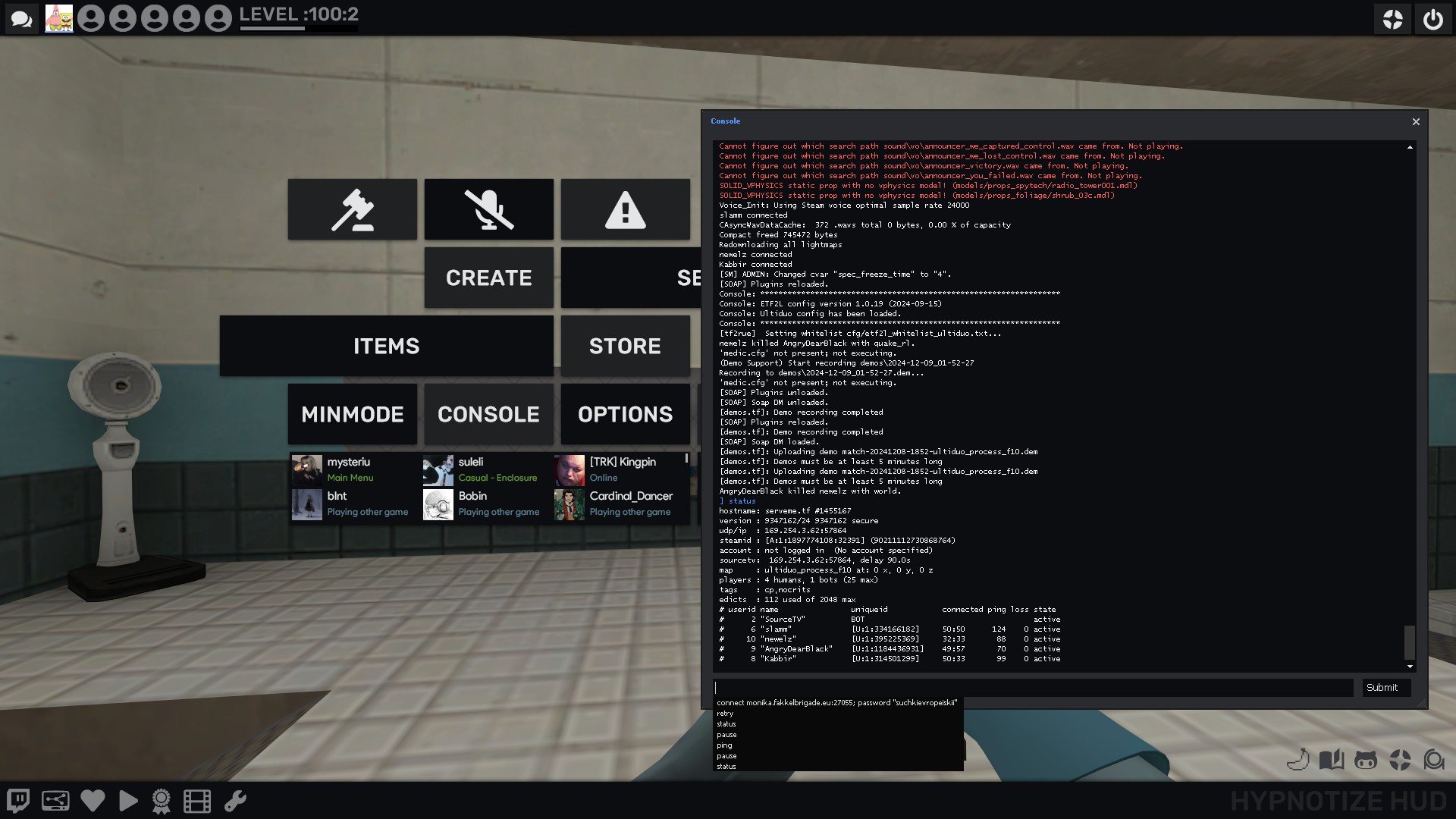Screen dimensions: 1456x819
Task: Open the report player warning icon
Action: [626, 210]
